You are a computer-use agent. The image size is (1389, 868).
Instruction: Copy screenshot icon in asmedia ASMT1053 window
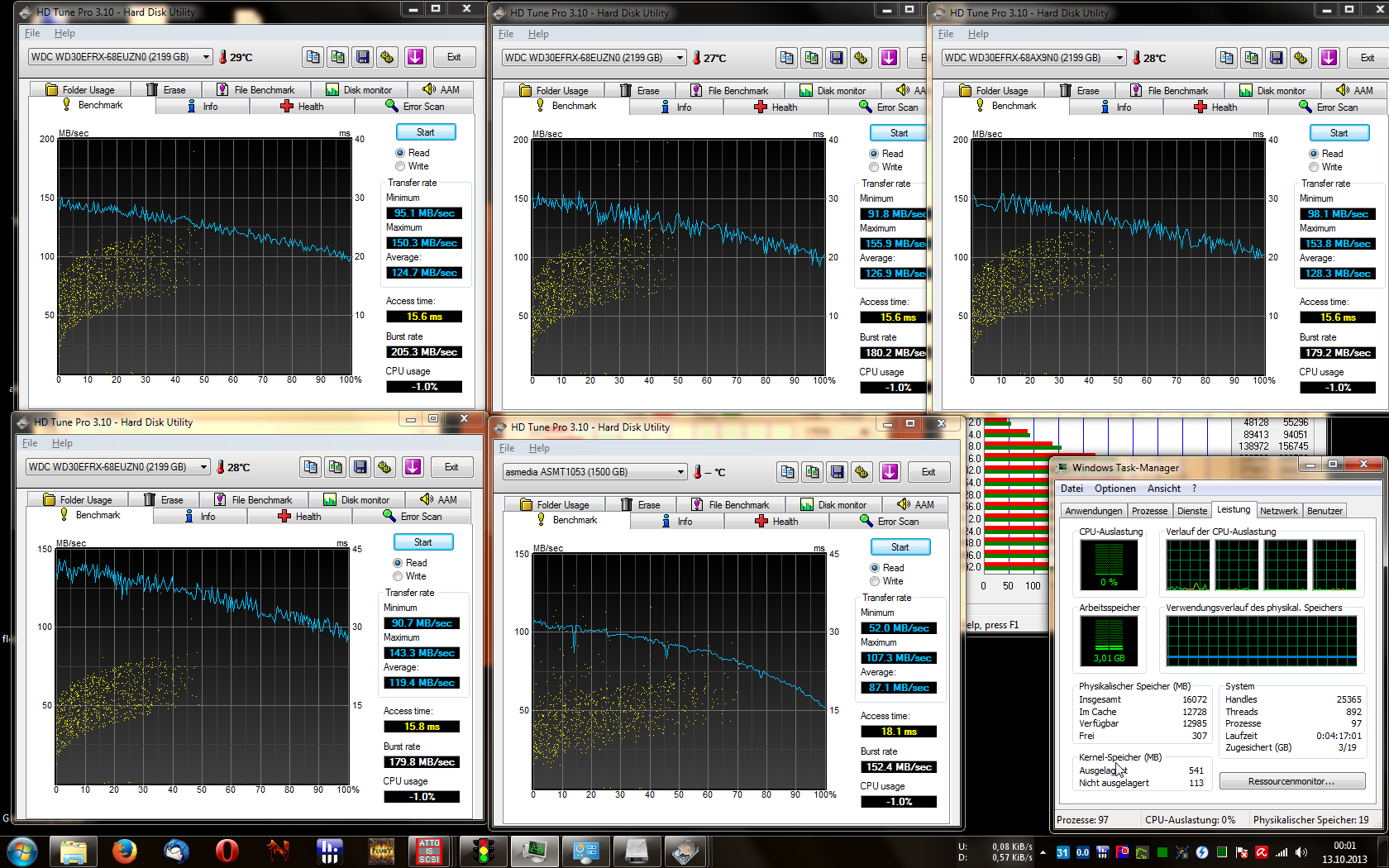[x=813, y=472]
